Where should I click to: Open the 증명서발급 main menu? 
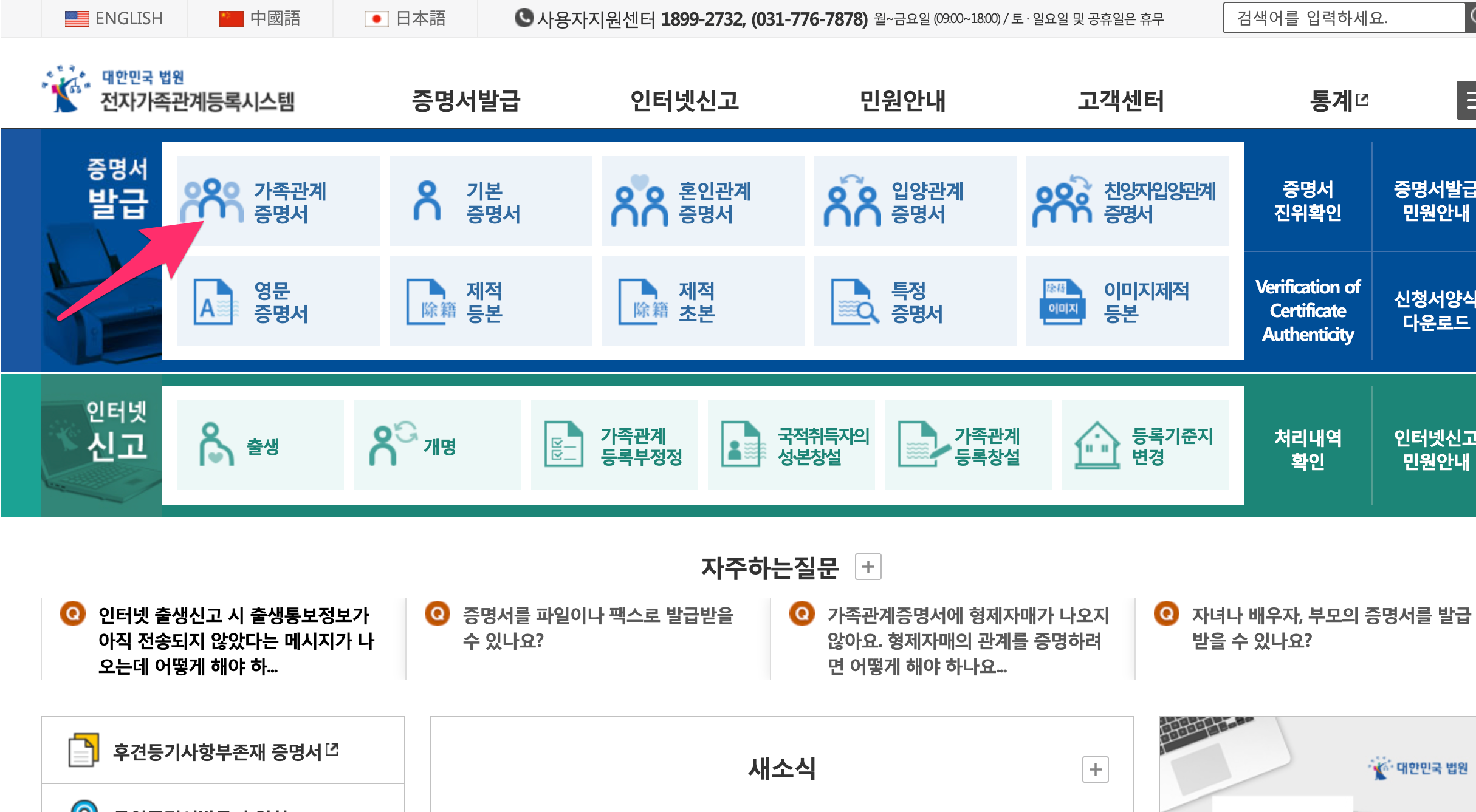[466, 101]
